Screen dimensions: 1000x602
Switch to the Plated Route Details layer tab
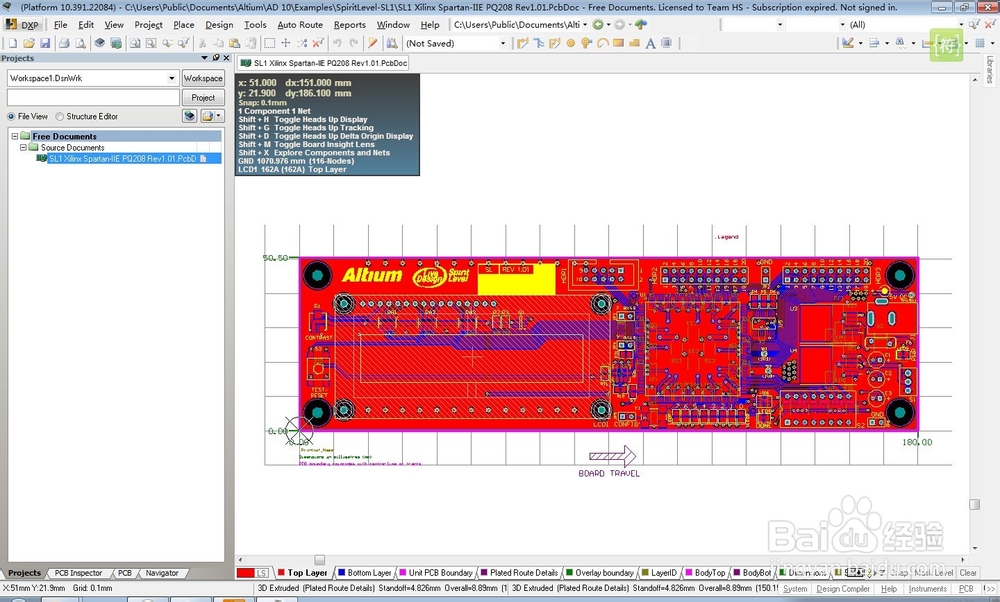[518, 573]
